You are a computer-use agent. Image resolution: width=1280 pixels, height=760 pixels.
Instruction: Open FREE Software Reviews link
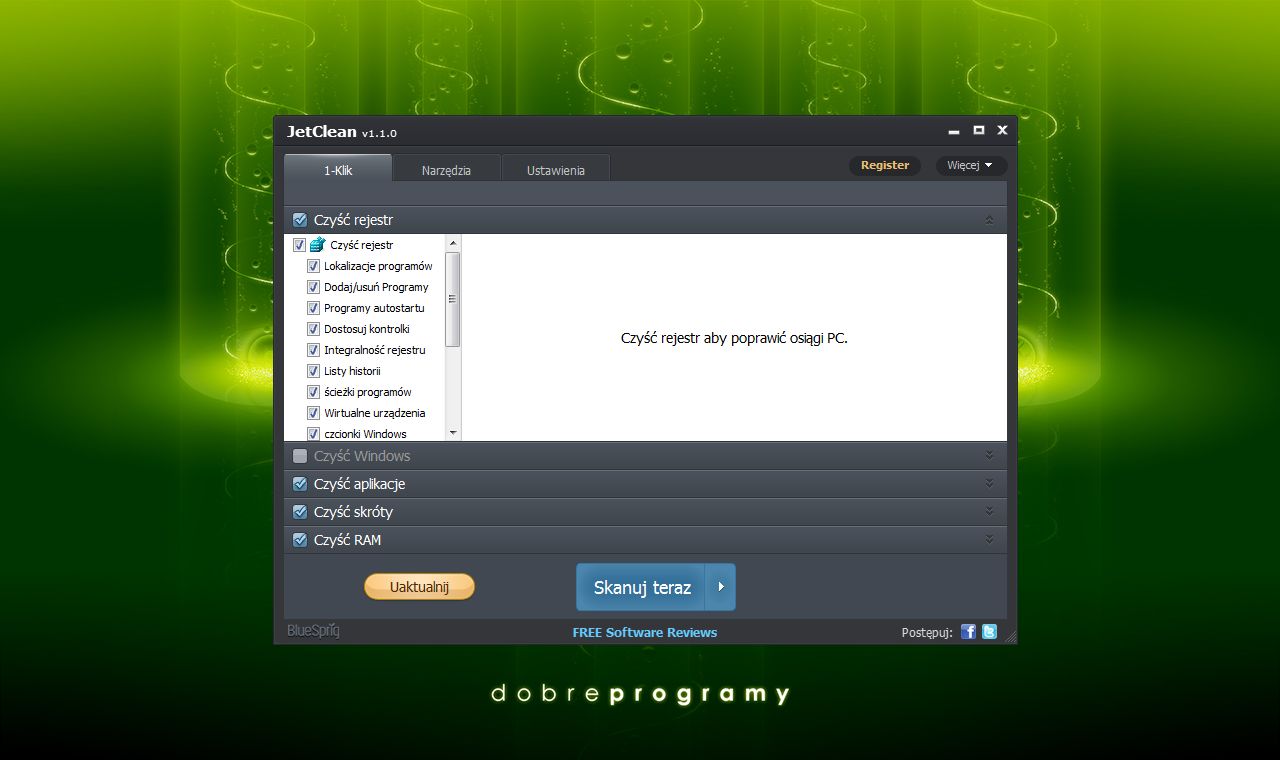coord(645,632)
